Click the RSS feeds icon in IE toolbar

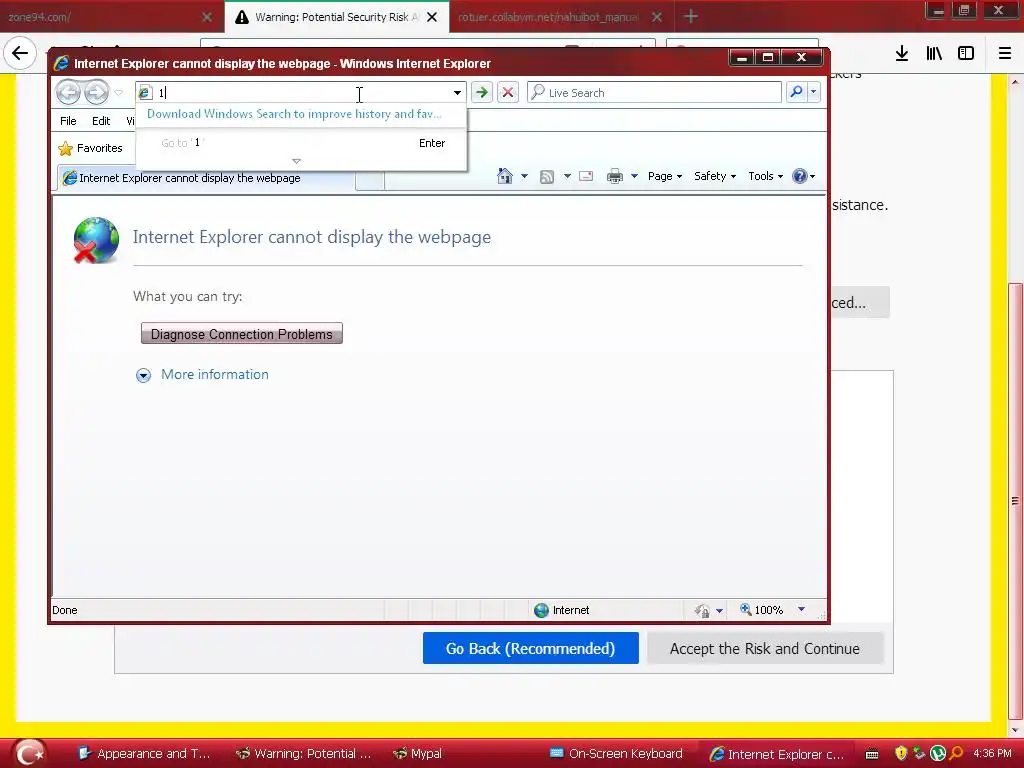tap(547, 176)
